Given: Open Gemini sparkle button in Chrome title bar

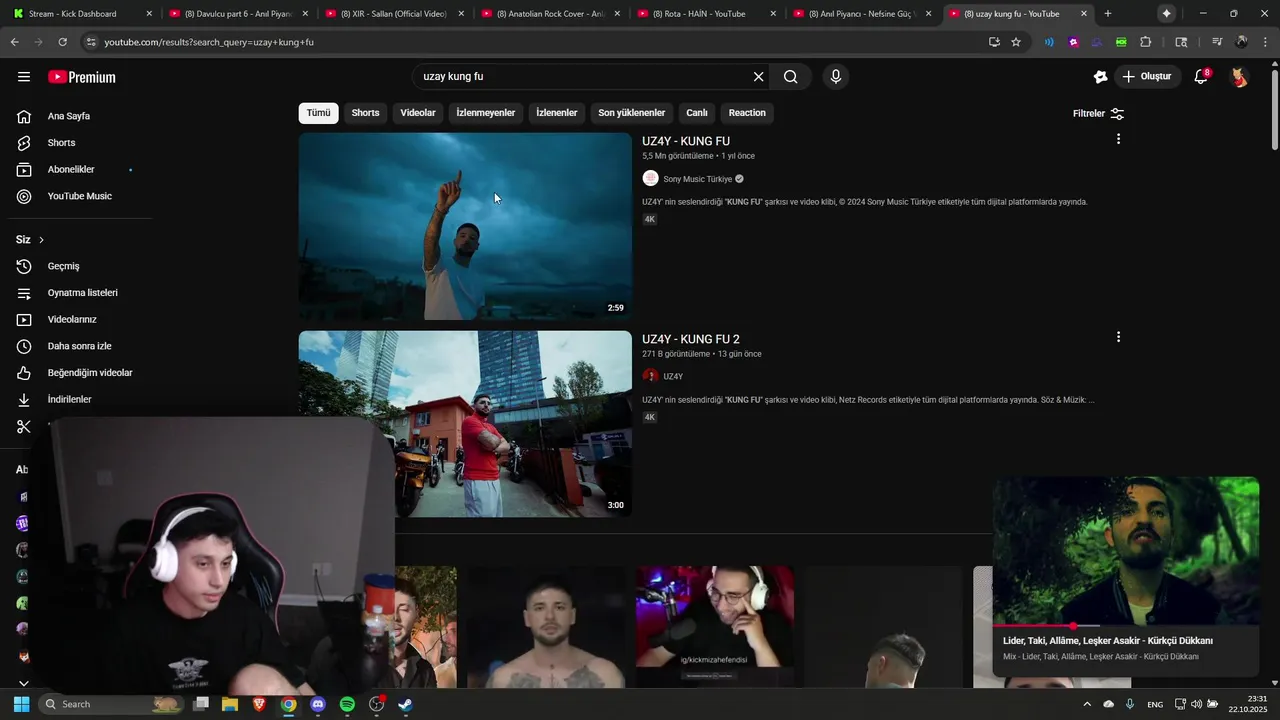Looking at the screenshot, I should click(x=1166, y=13).
